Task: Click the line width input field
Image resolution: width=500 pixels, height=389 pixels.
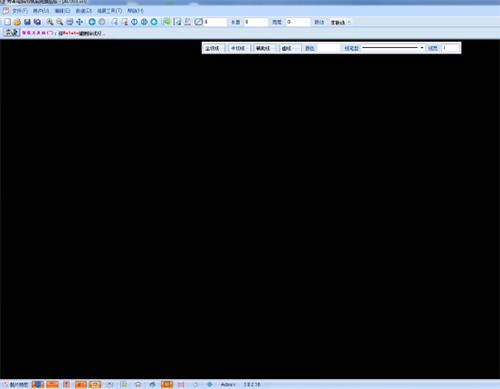Action: tap(451, 48)
